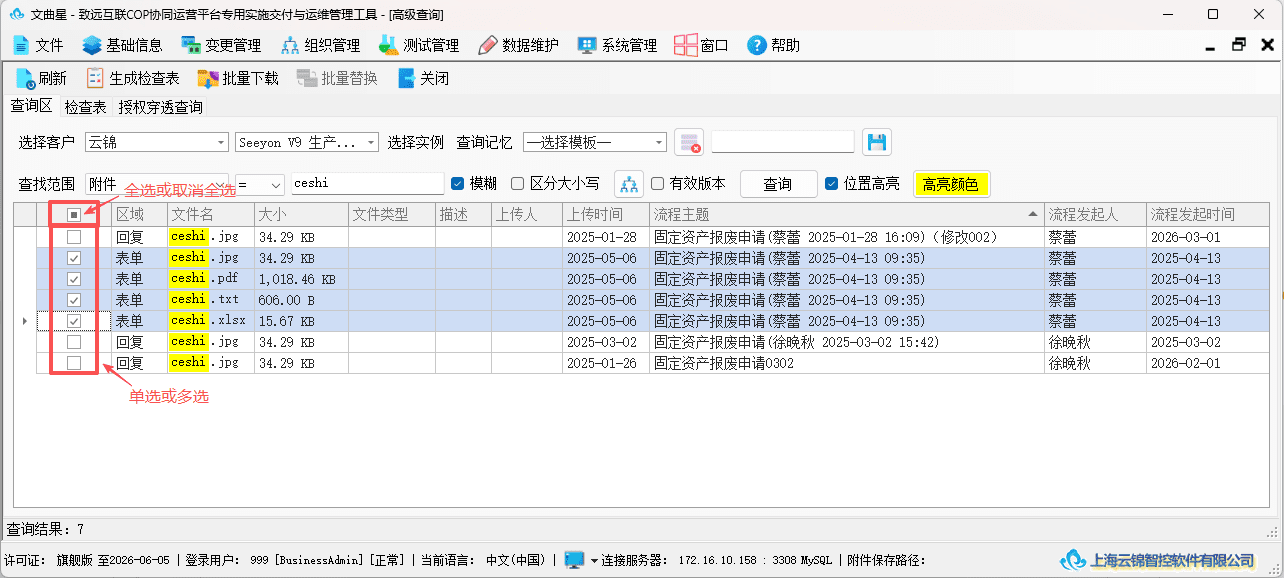Open the 选择客户 云锦 dropdown
This screenshot has width=1284, height=578.
[x=158, y=142]
